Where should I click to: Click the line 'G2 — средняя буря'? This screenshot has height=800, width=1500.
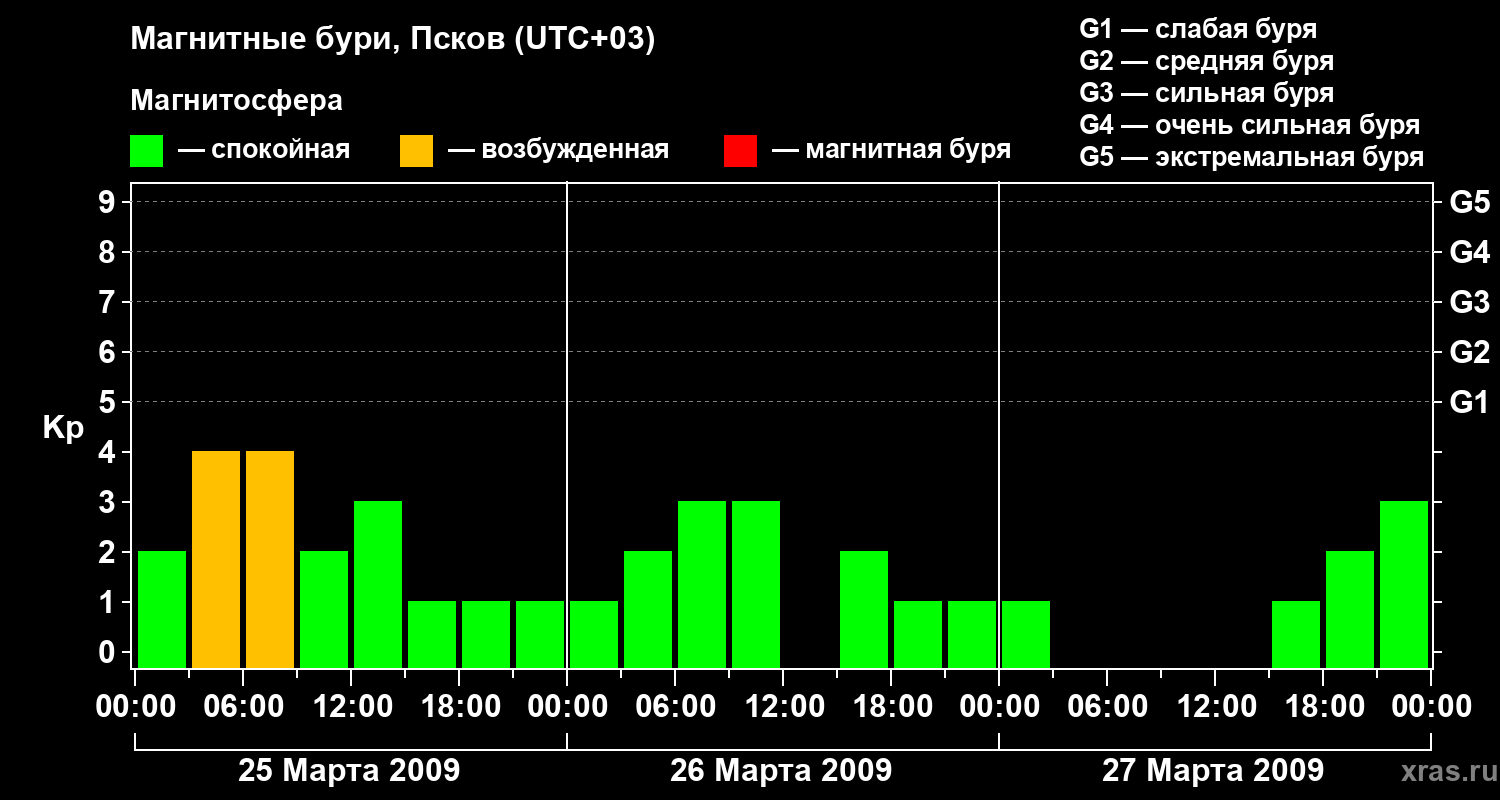(1206, 61)
